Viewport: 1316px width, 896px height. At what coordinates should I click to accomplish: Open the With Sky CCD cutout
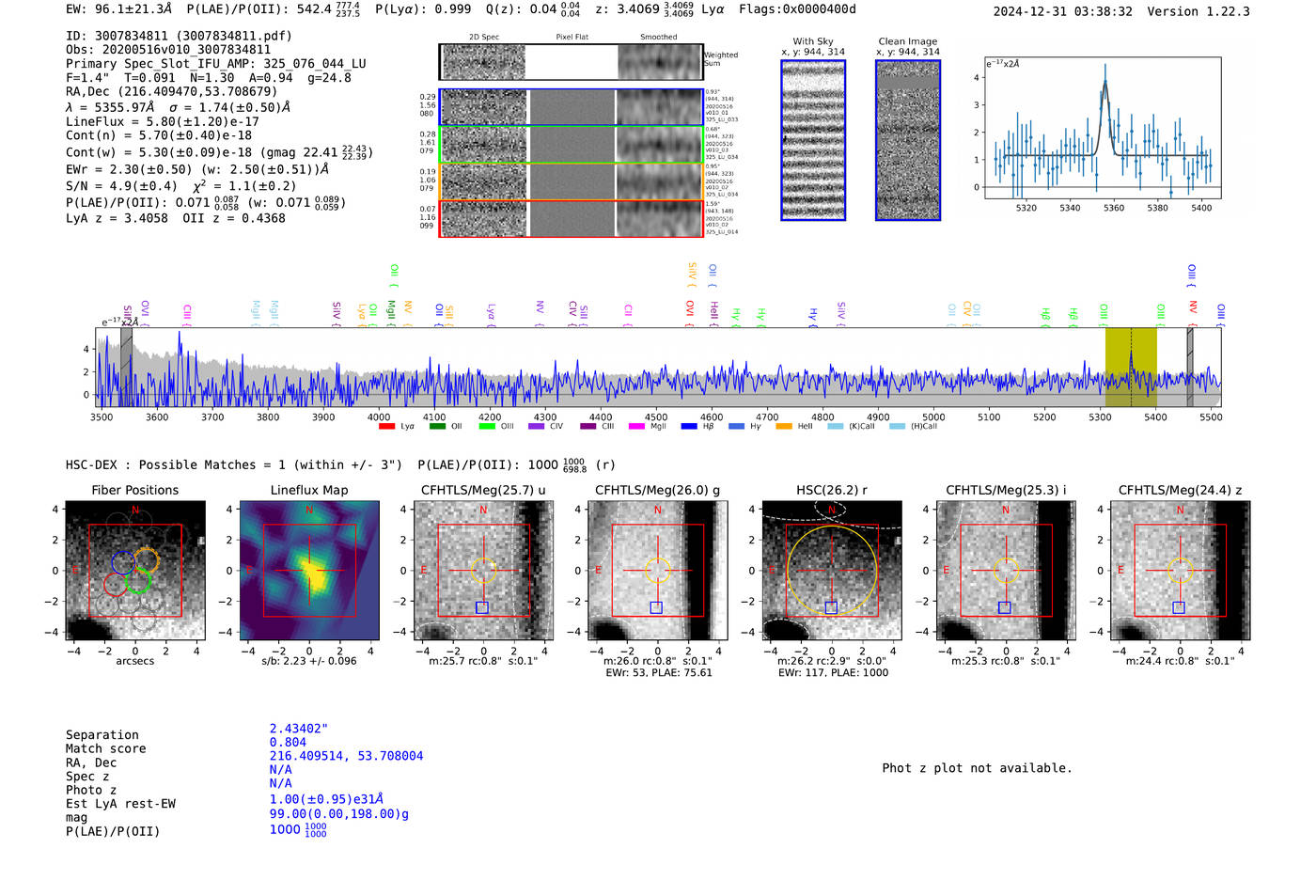coord(813,140)
